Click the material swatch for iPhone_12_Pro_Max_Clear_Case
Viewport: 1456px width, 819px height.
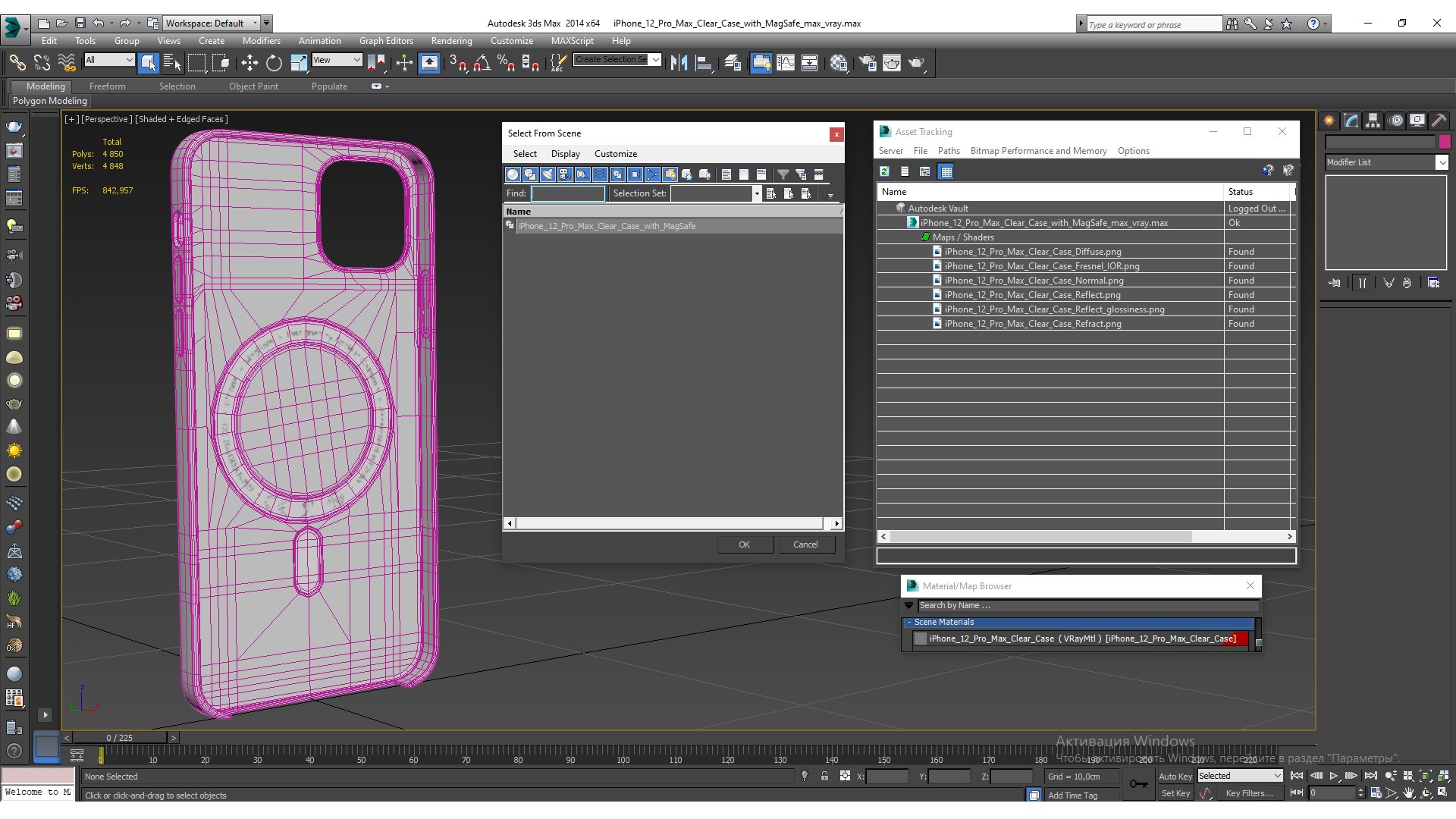pos(921,639)
